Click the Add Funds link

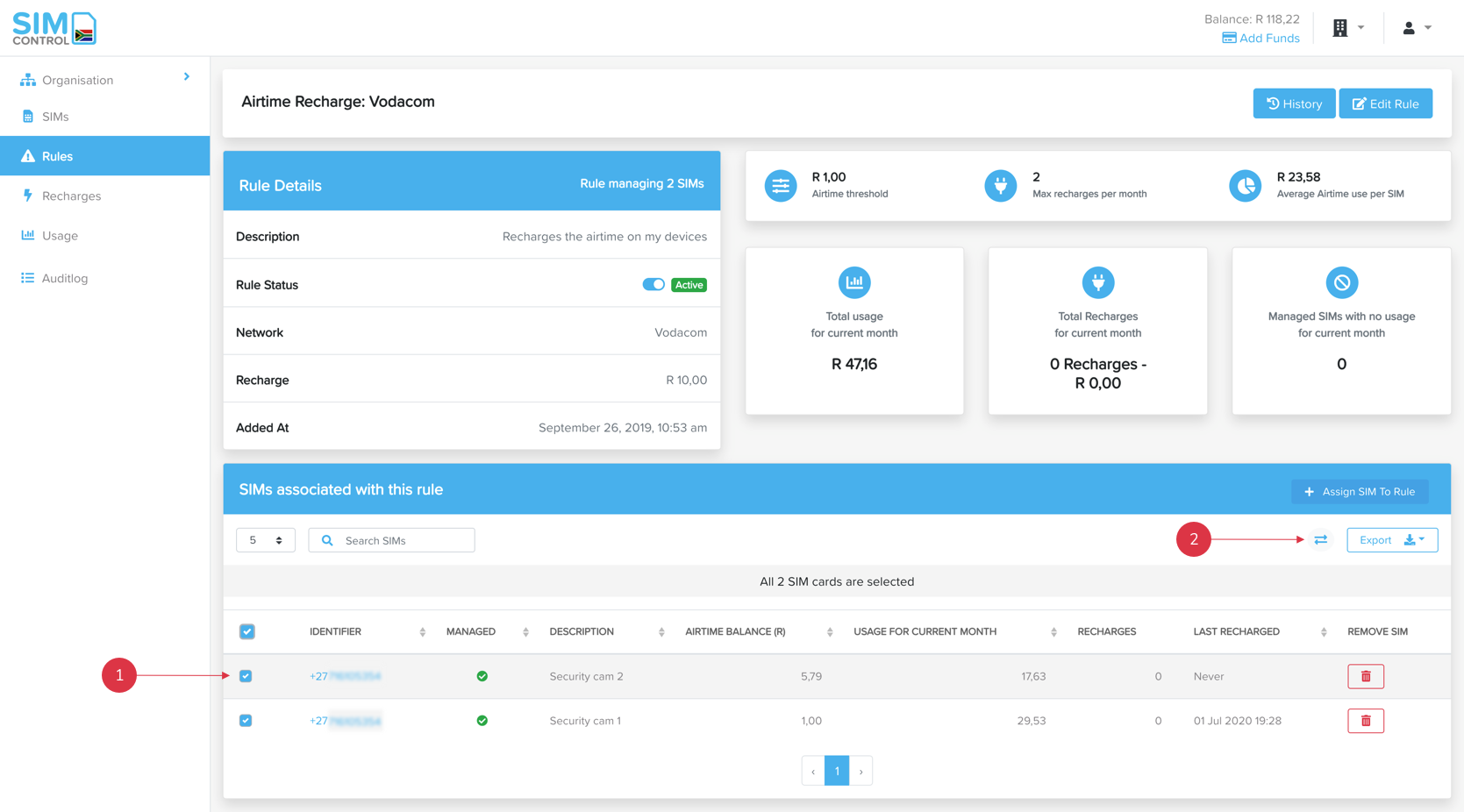(x=1260, y=38)
